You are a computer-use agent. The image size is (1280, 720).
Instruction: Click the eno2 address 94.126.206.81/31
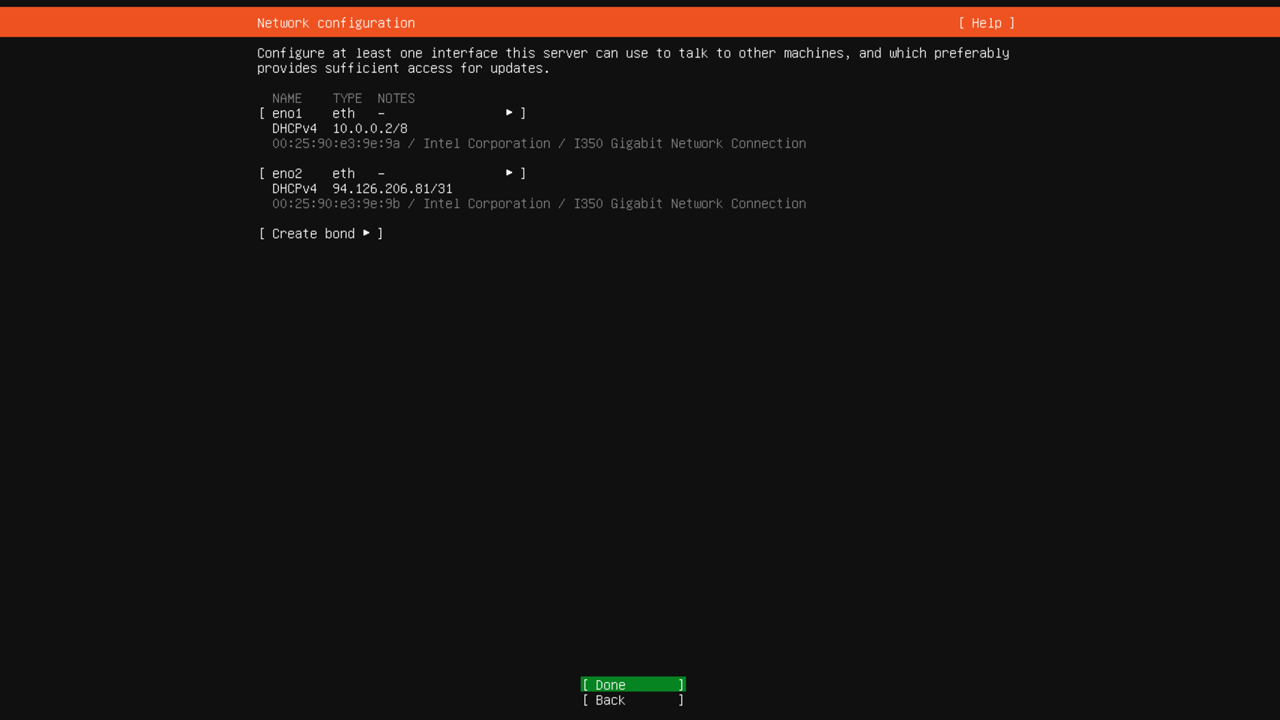click(392, 189)
